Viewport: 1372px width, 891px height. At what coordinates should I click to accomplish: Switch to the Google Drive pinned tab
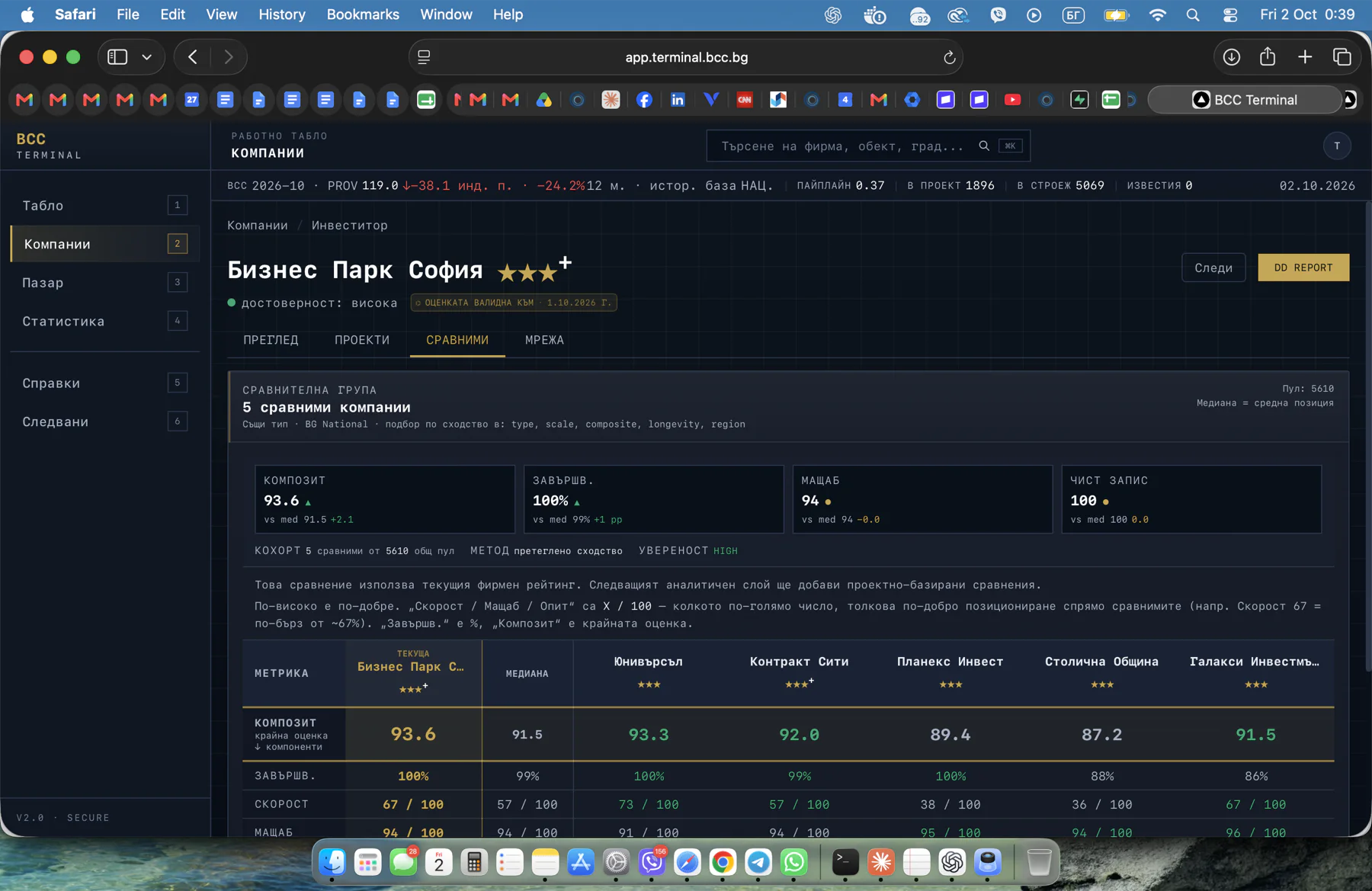(543, 100)
